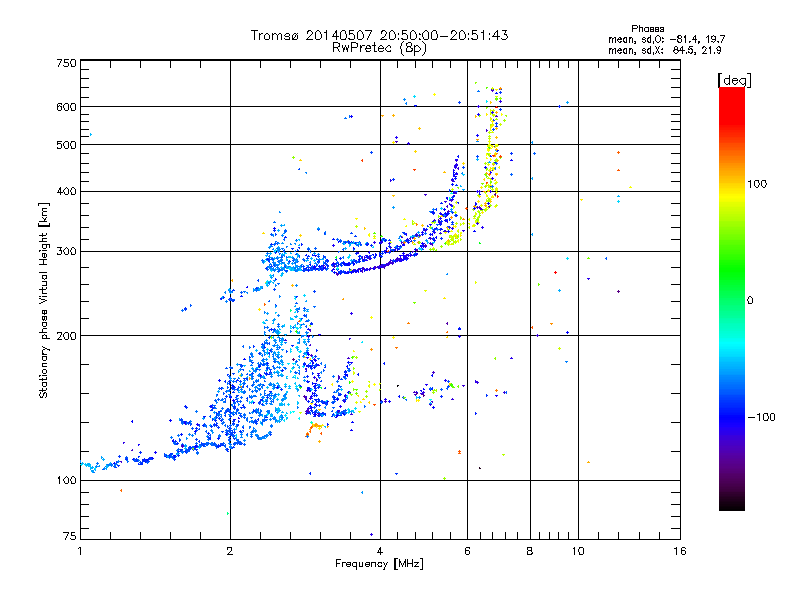This screenshot has height=600, width=800.
Task: Click the y-axis "600" tick label
Action: coord(67,107)
